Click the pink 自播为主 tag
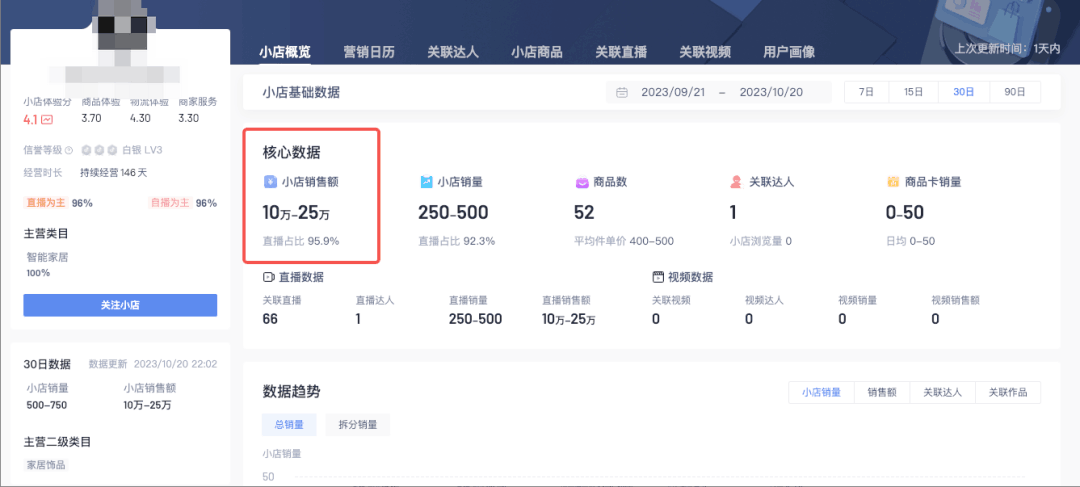 pyautogui.click(x=170, y=203)
